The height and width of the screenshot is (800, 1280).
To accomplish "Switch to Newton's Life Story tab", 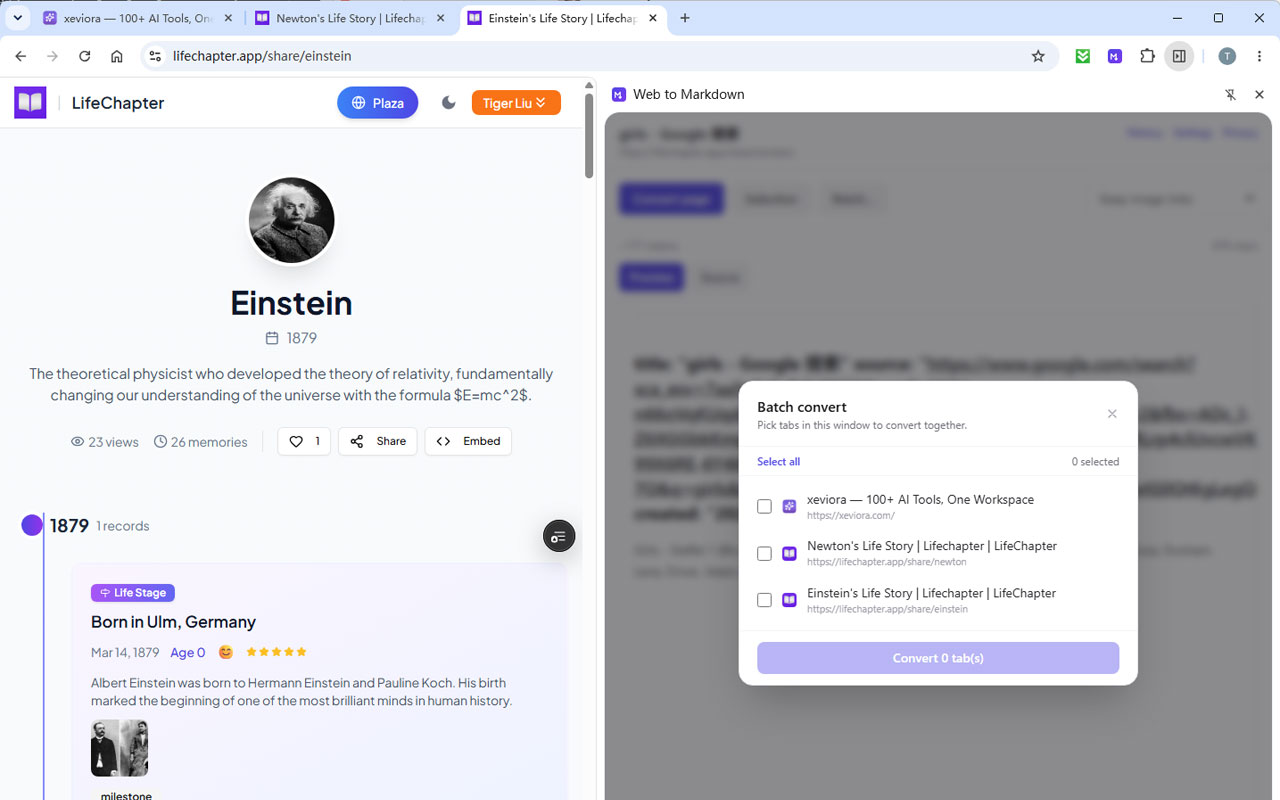I will click(x=349, y=18).
